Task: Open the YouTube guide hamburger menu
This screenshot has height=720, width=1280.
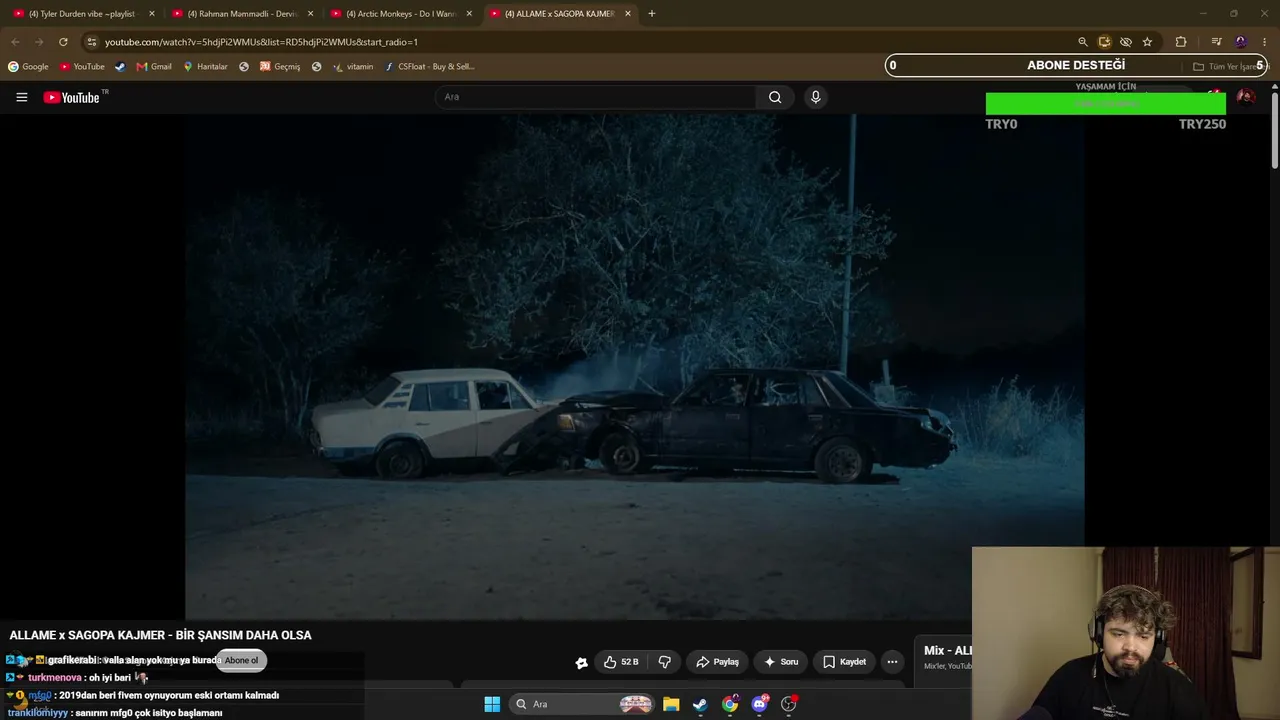Action: coord(21,97)
